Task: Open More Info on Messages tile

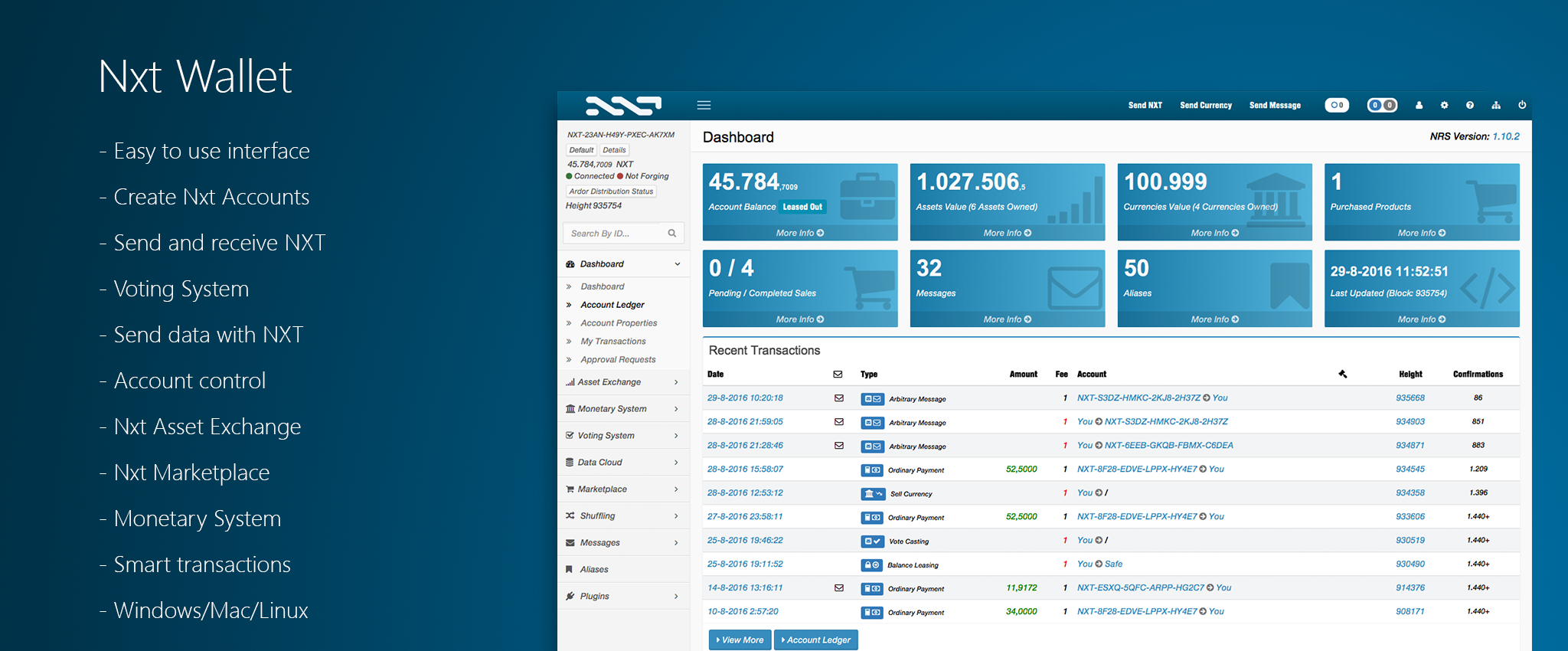Action: click(x=1008, y=319)
